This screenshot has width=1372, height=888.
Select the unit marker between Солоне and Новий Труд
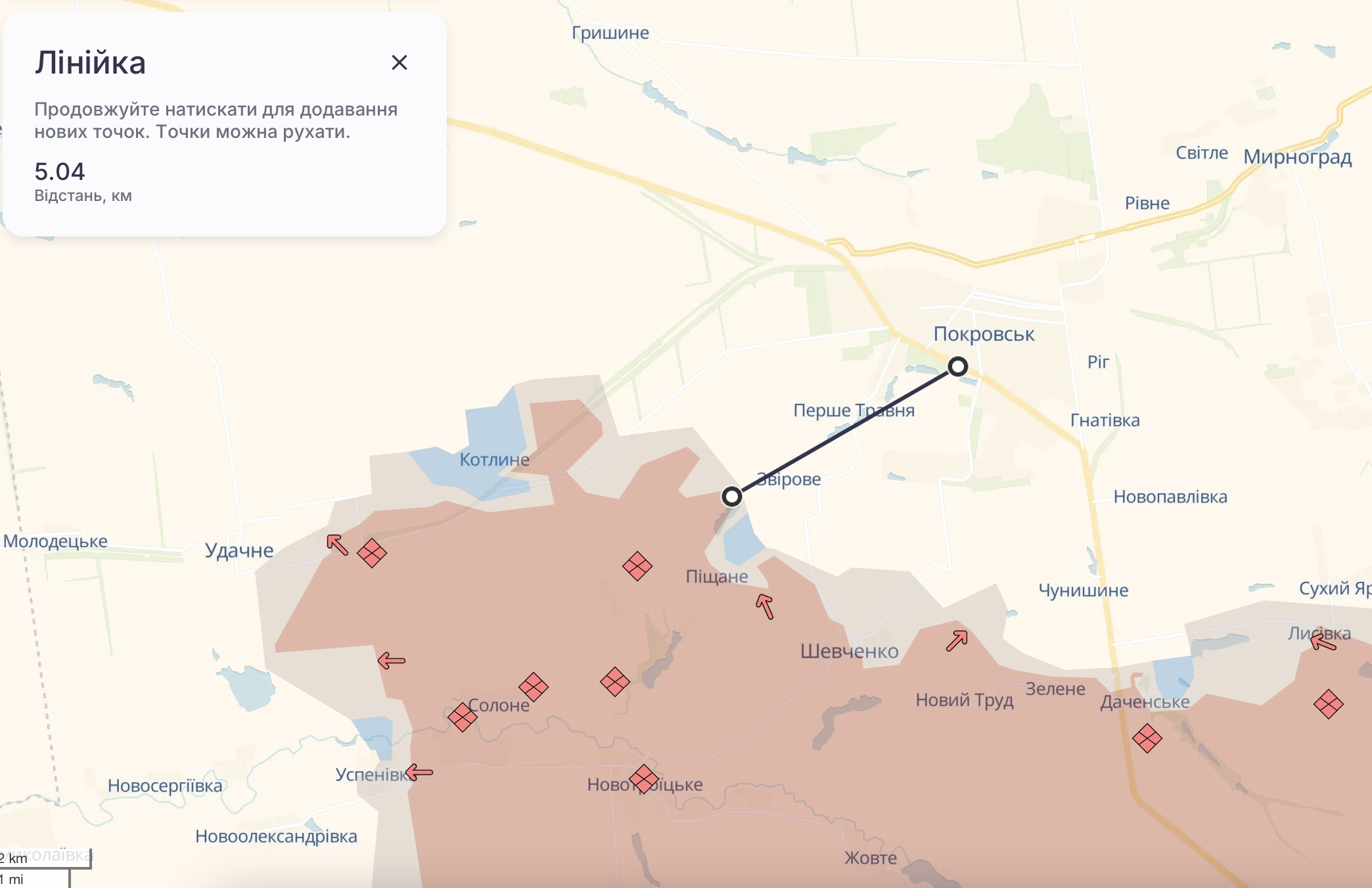click(613, 683)
